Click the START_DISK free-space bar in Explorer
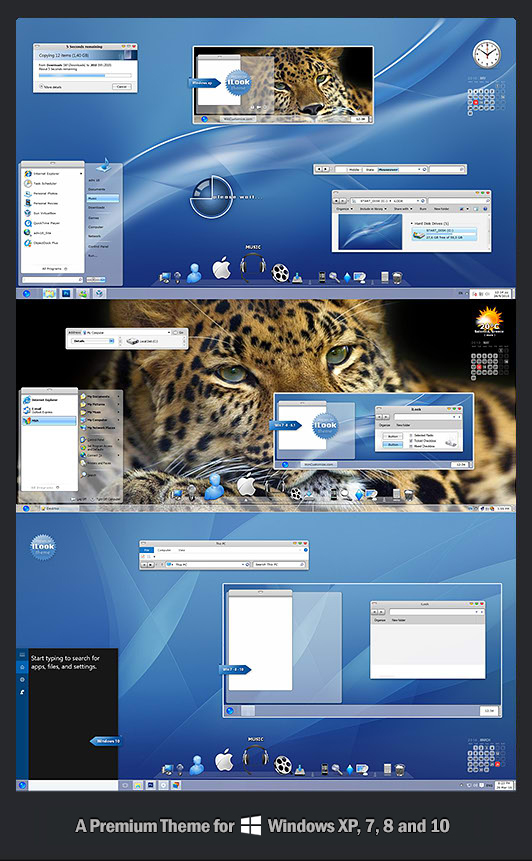 click(450, 233)
